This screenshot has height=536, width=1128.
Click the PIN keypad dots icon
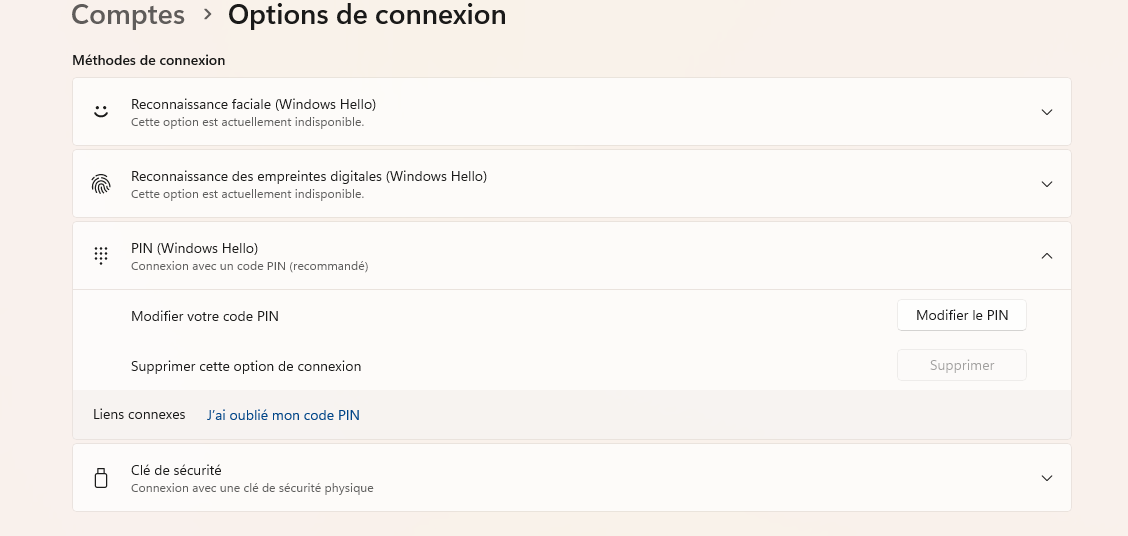[x=101, y=255]
